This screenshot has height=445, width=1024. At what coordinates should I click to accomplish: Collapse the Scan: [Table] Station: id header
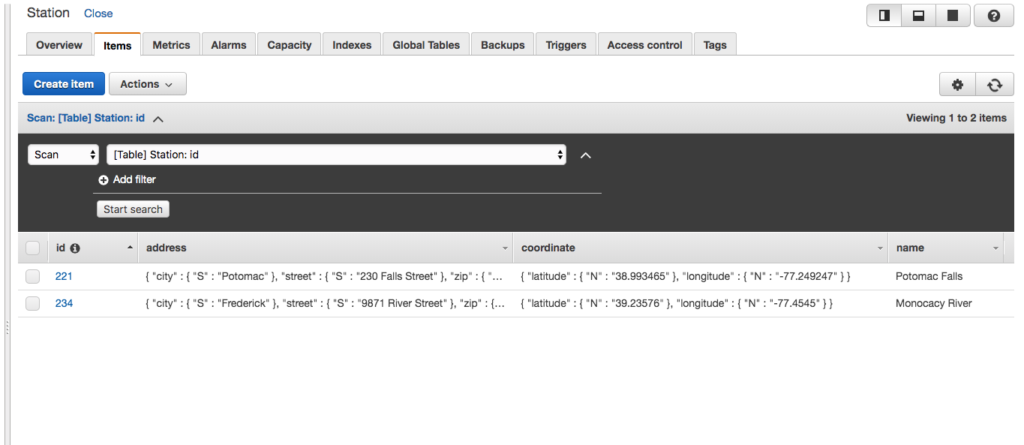coord(158,119)
